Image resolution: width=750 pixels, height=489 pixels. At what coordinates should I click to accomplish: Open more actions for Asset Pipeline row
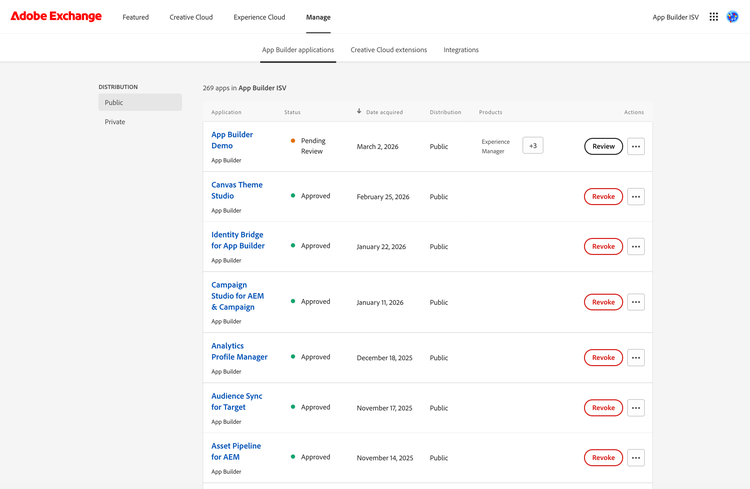636,457
